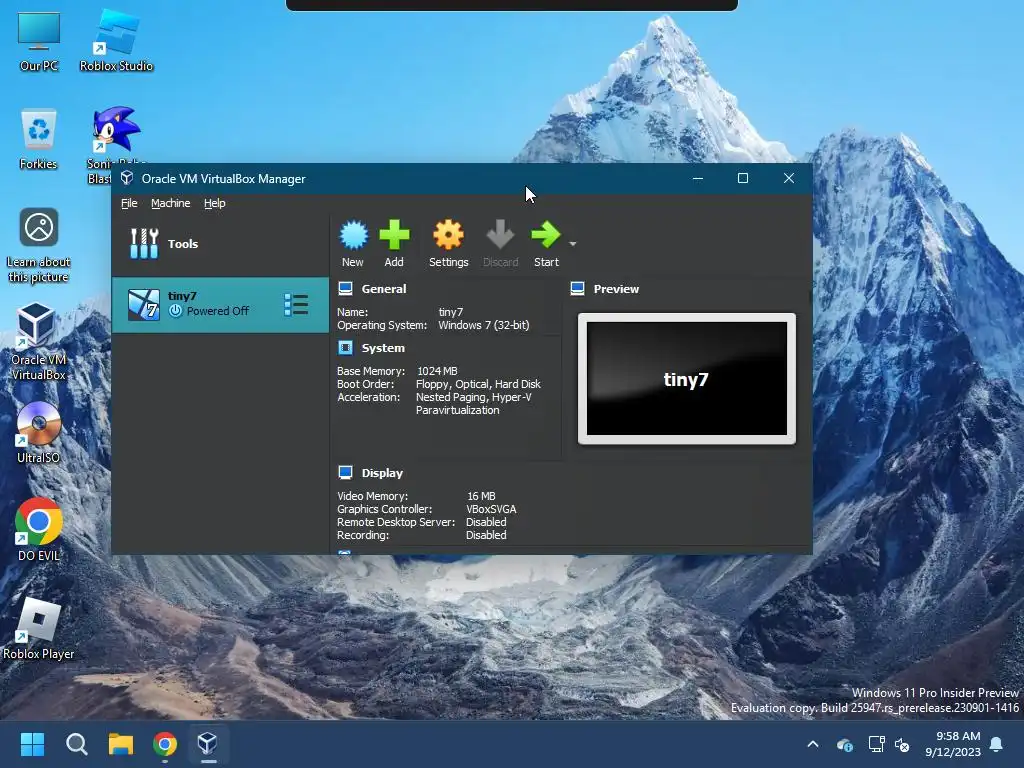Click the Display section screen icon

click(x=345, y=472)
